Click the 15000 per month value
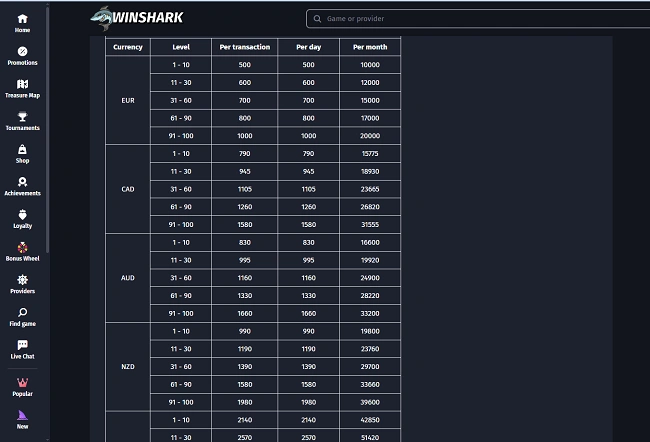The image size is (650, 442). click(x=370, y=100)
